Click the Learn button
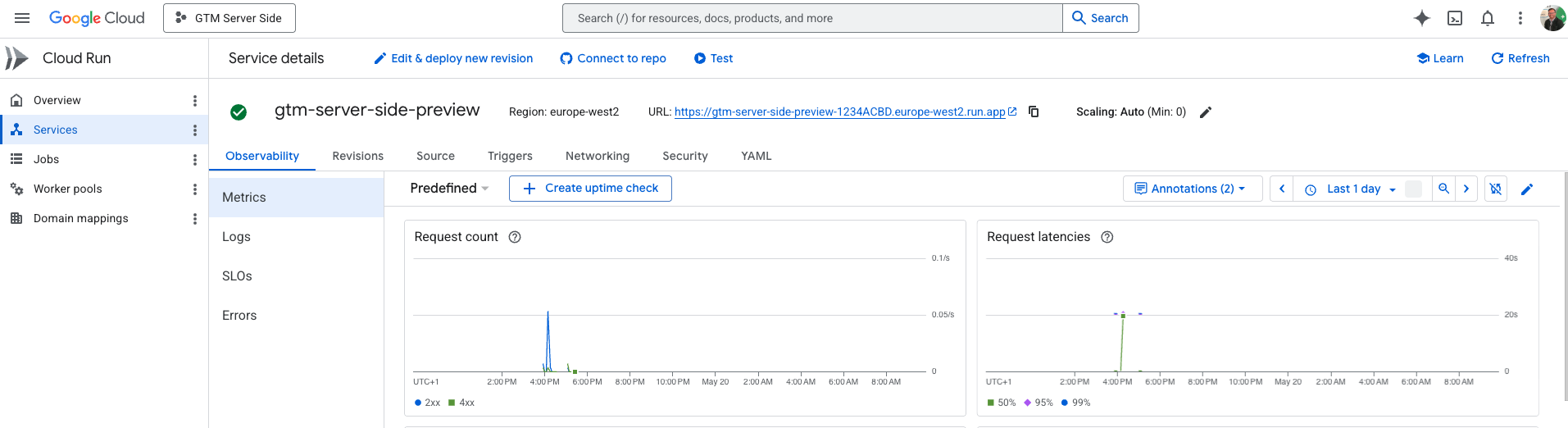1568x428 pixels. click(x=1440, y=58)
